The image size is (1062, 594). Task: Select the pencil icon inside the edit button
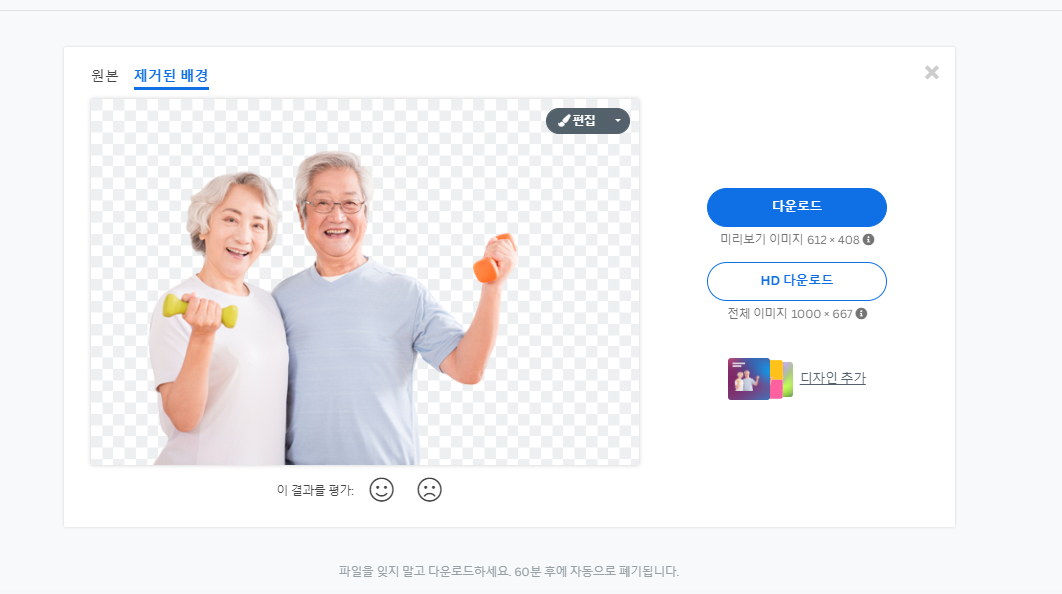tap(563, 120)
